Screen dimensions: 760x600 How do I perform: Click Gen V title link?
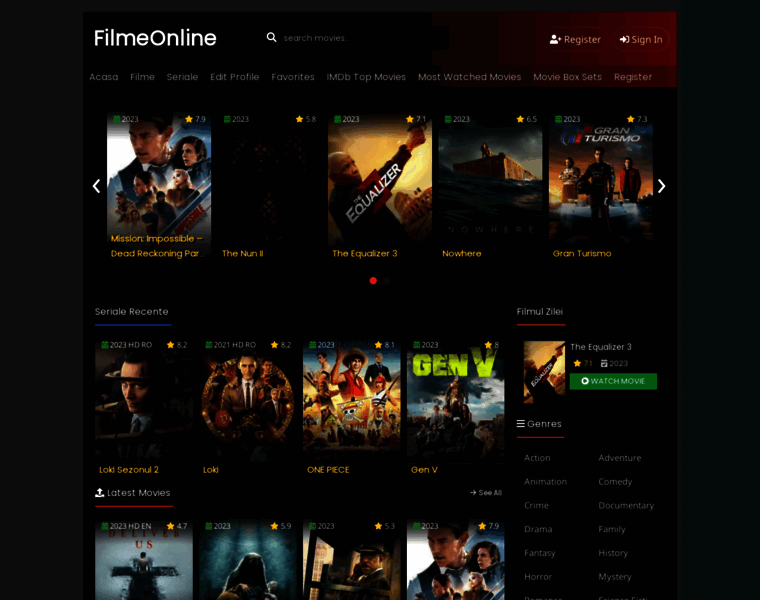tap(424, 470)
